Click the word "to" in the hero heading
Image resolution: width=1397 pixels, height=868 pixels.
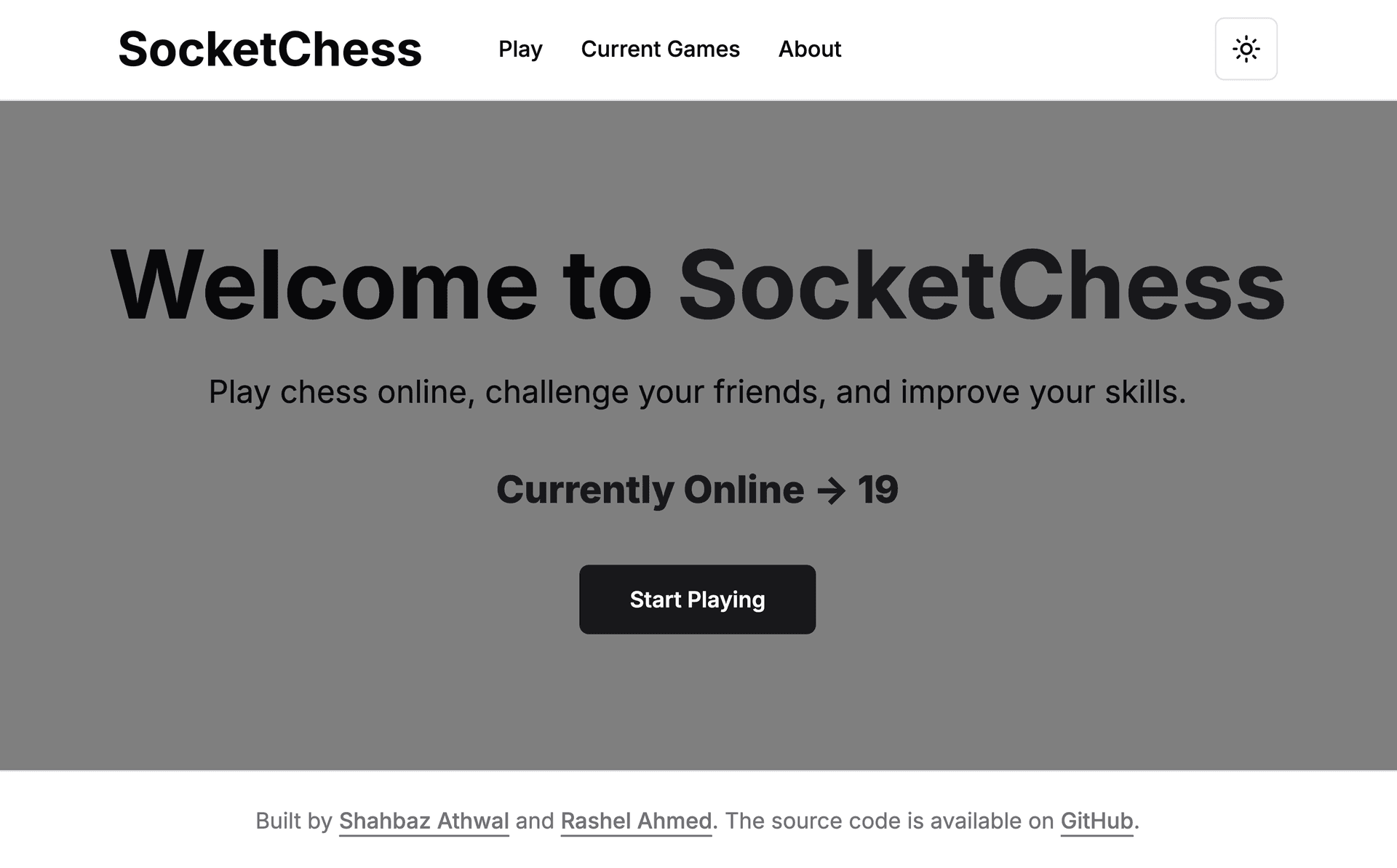pos(608,284)
